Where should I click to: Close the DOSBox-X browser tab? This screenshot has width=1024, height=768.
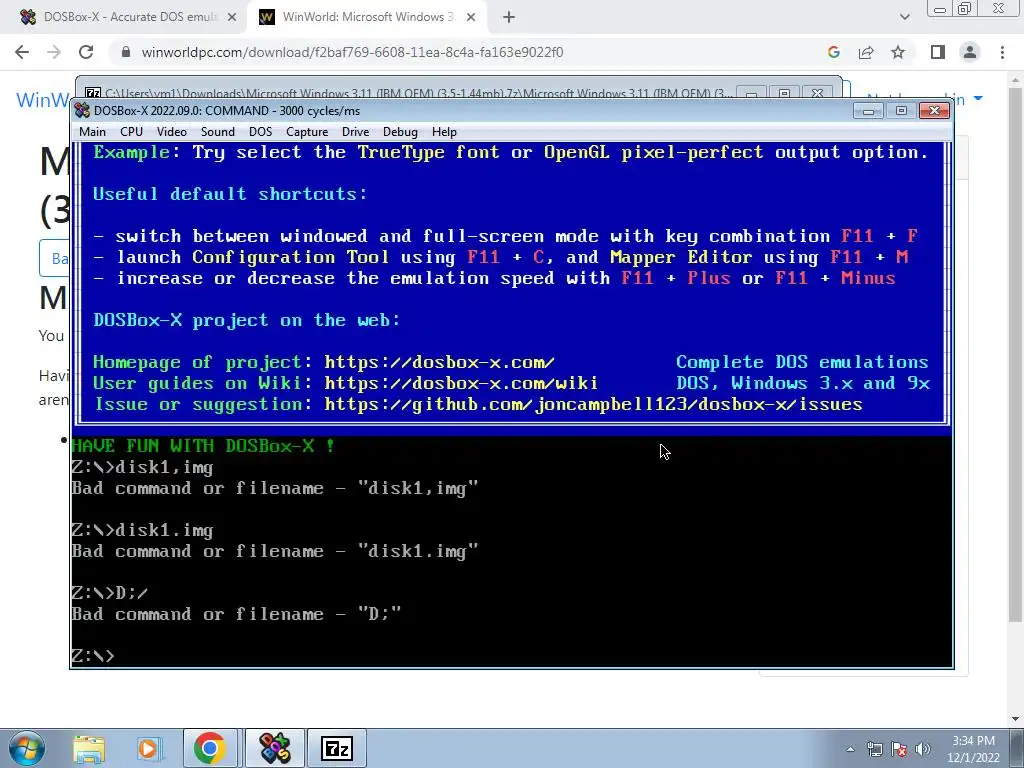point(232,18)
